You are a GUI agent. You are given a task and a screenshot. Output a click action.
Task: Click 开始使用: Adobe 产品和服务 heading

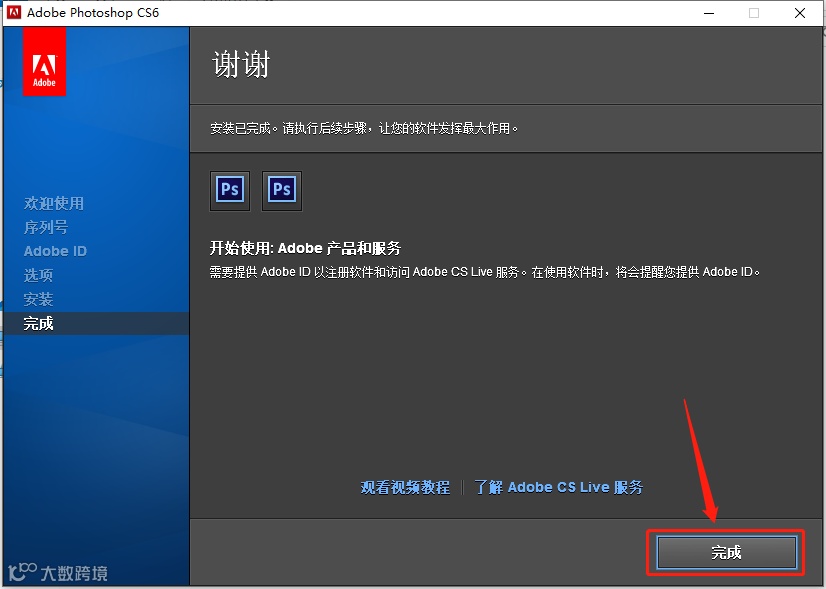coord(306,248)
